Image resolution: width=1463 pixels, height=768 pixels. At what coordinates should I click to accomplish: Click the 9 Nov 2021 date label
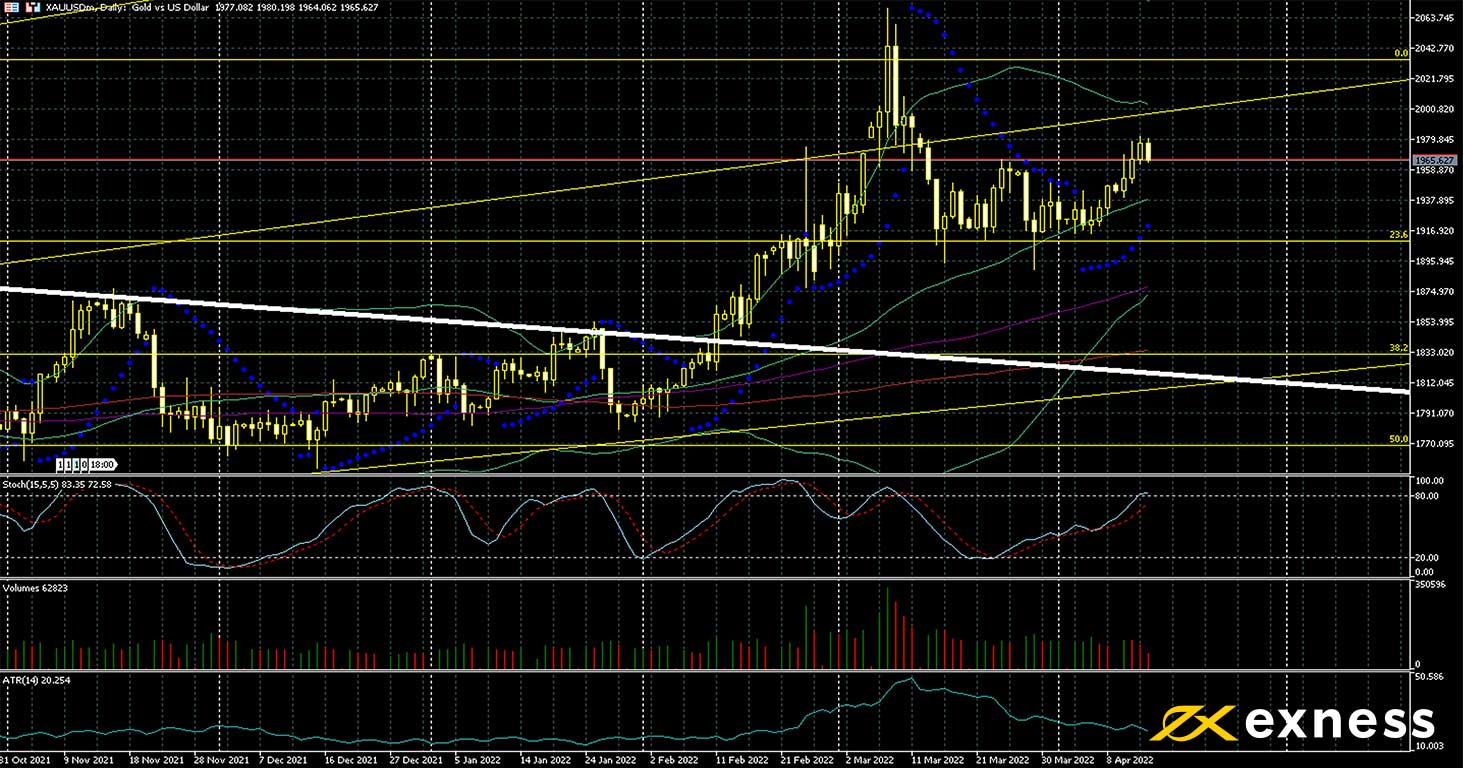(x=87, y=759)
